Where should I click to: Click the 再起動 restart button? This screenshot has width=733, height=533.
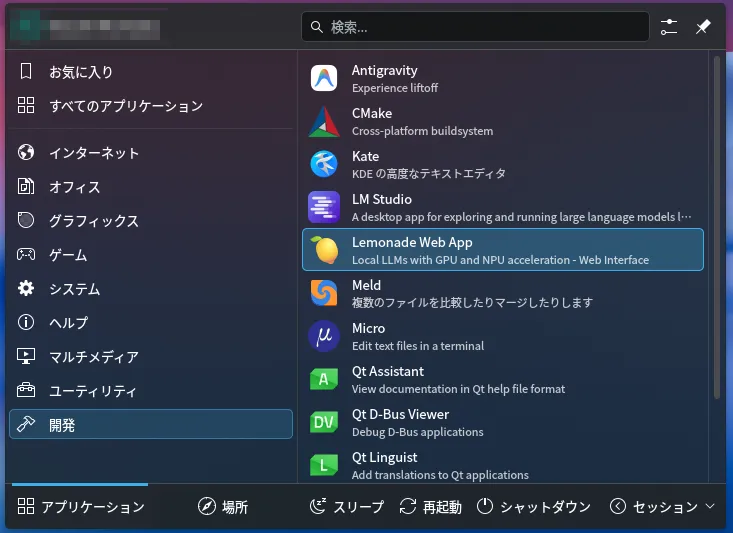pos(430,506)
